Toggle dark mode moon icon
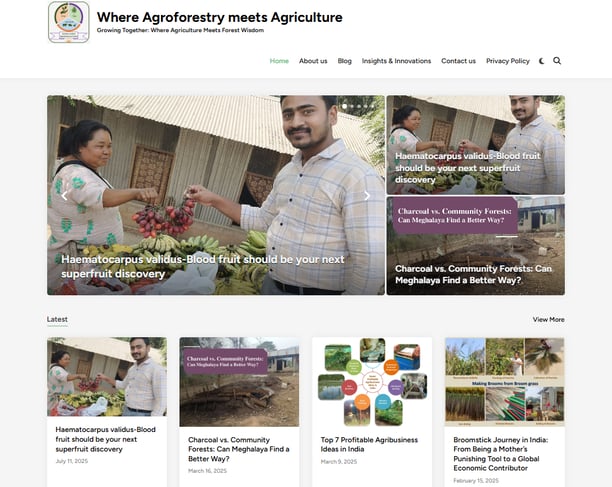The width and height of the screenshot is (612, 487). point(542,61)
